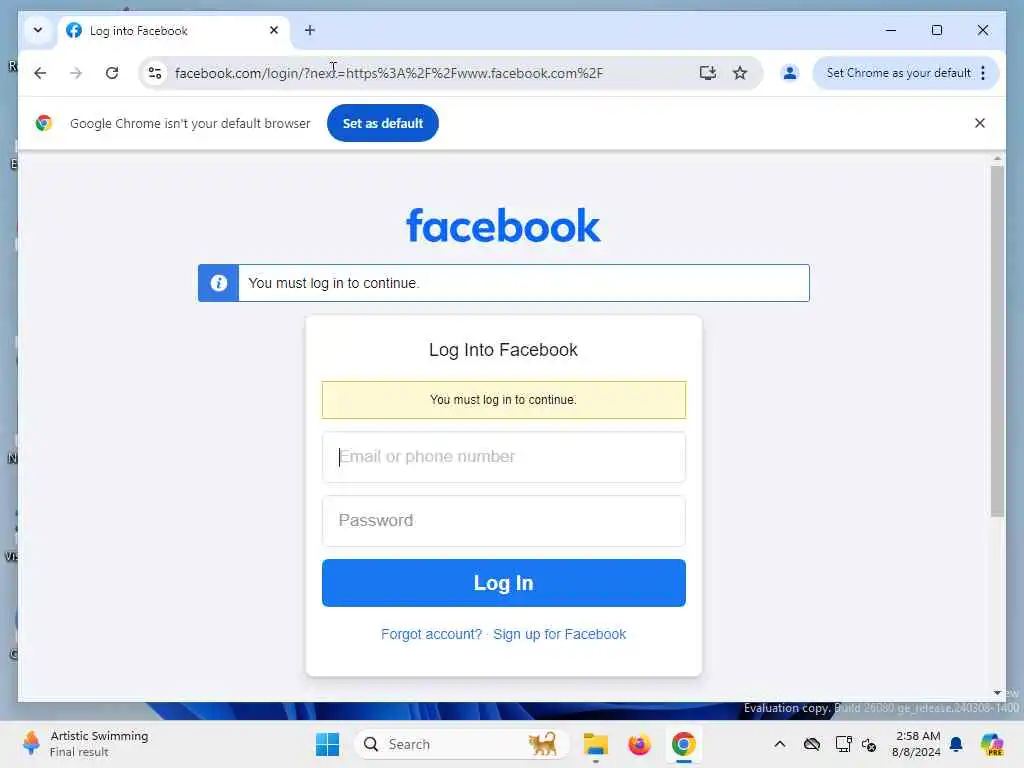This screenshot has height=768, width=1024.
Task: Click the blue Log In button
Action: (504, 583)
